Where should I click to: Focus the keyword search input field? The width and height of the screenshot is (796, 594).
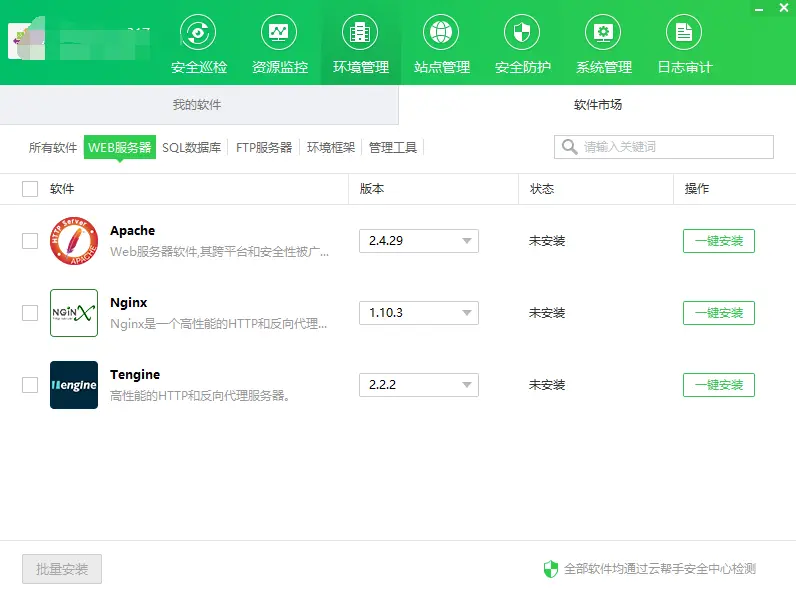pyautogui.click(x=664, y=147)
